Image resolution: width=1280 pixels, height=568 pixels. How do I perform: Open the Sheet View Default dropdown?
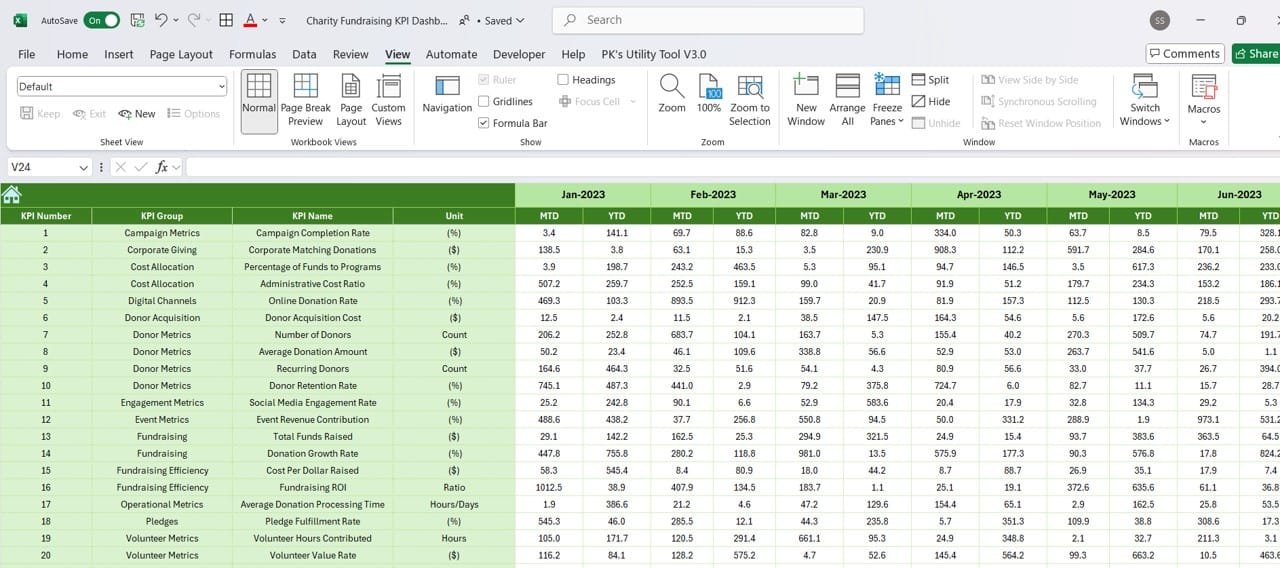tap(122, 86)
